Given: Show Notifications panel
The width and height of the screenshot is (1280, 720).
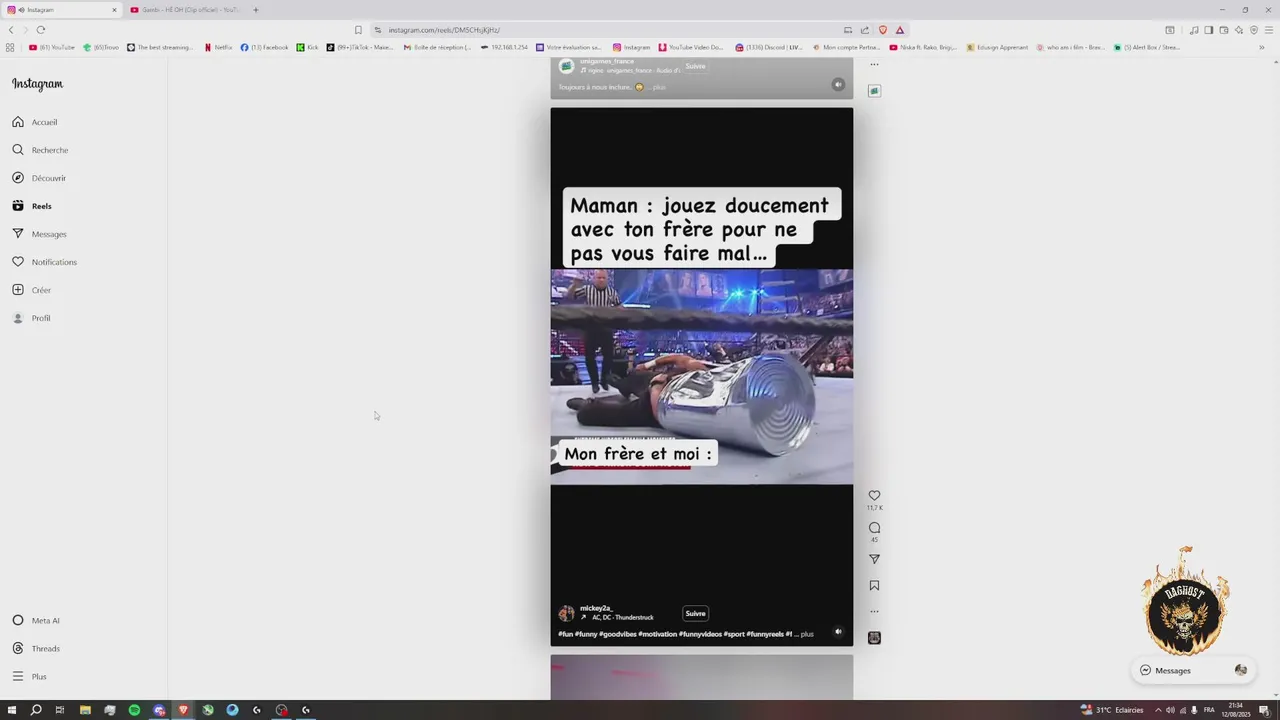Looking at the screenshot, I should (44, 262).
